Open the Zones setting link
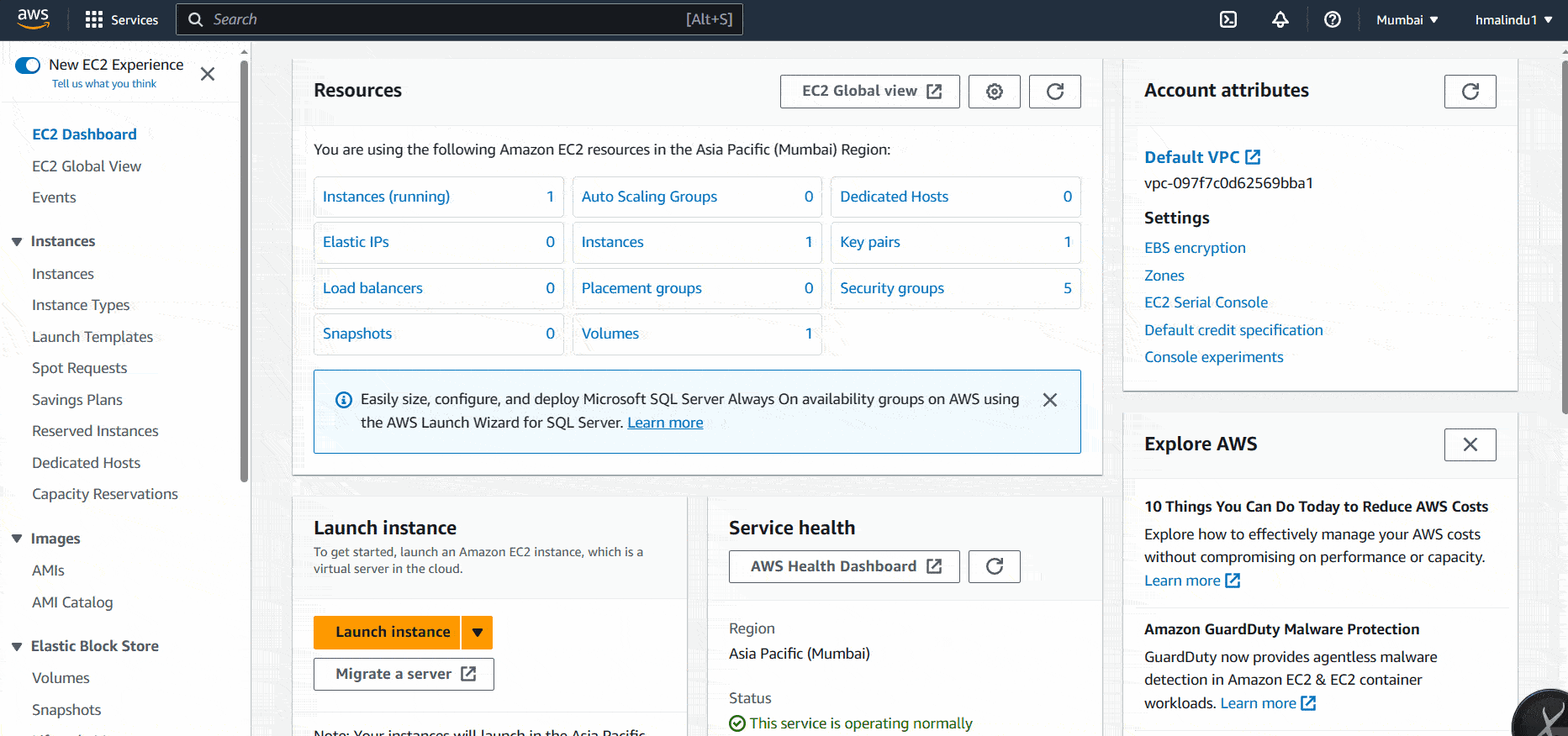This screenshot has height=736, width=1568. point(1164,276)
